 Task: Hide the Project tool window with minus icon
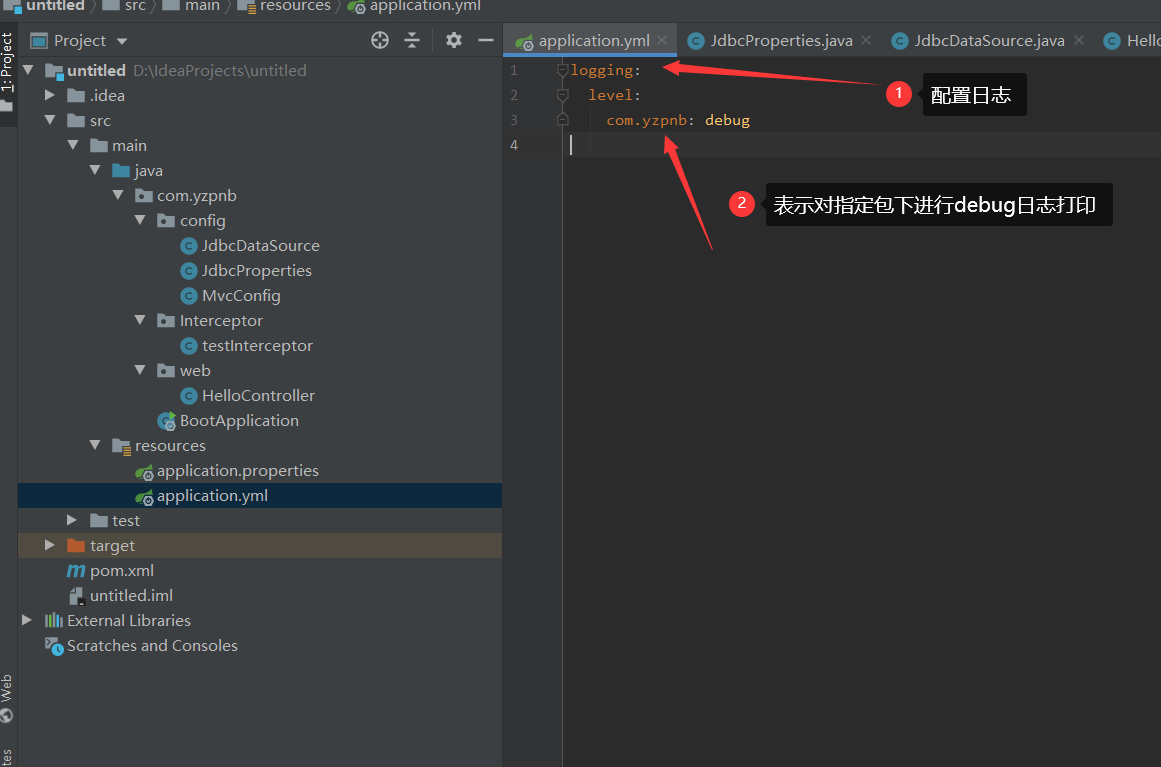coord(486,41)
